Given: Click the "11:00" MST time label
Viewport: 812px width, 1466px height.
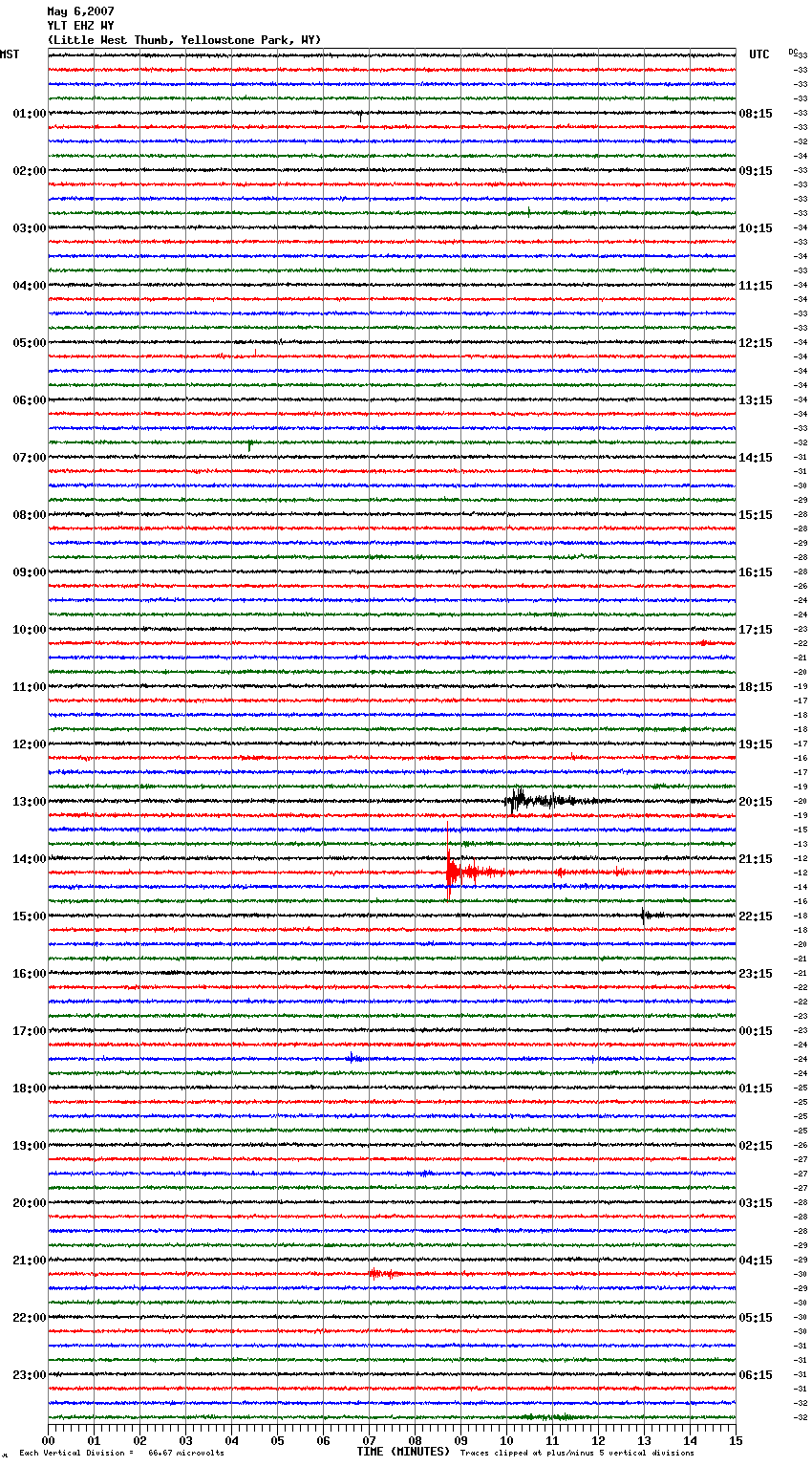Looking at the screenshot, I should (30, 687).
